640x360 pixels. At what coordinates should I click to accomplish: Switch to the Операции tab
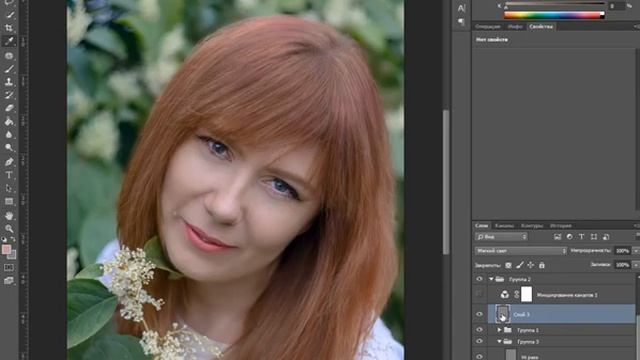488,27
